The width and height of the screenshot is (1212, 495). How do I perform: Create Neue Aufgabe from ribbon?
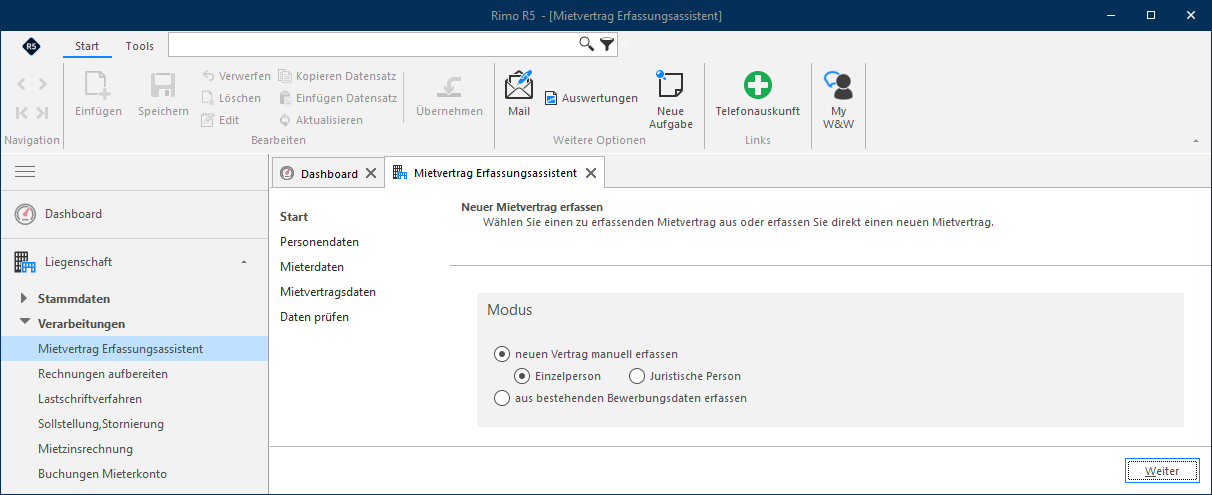click(671, 100)
